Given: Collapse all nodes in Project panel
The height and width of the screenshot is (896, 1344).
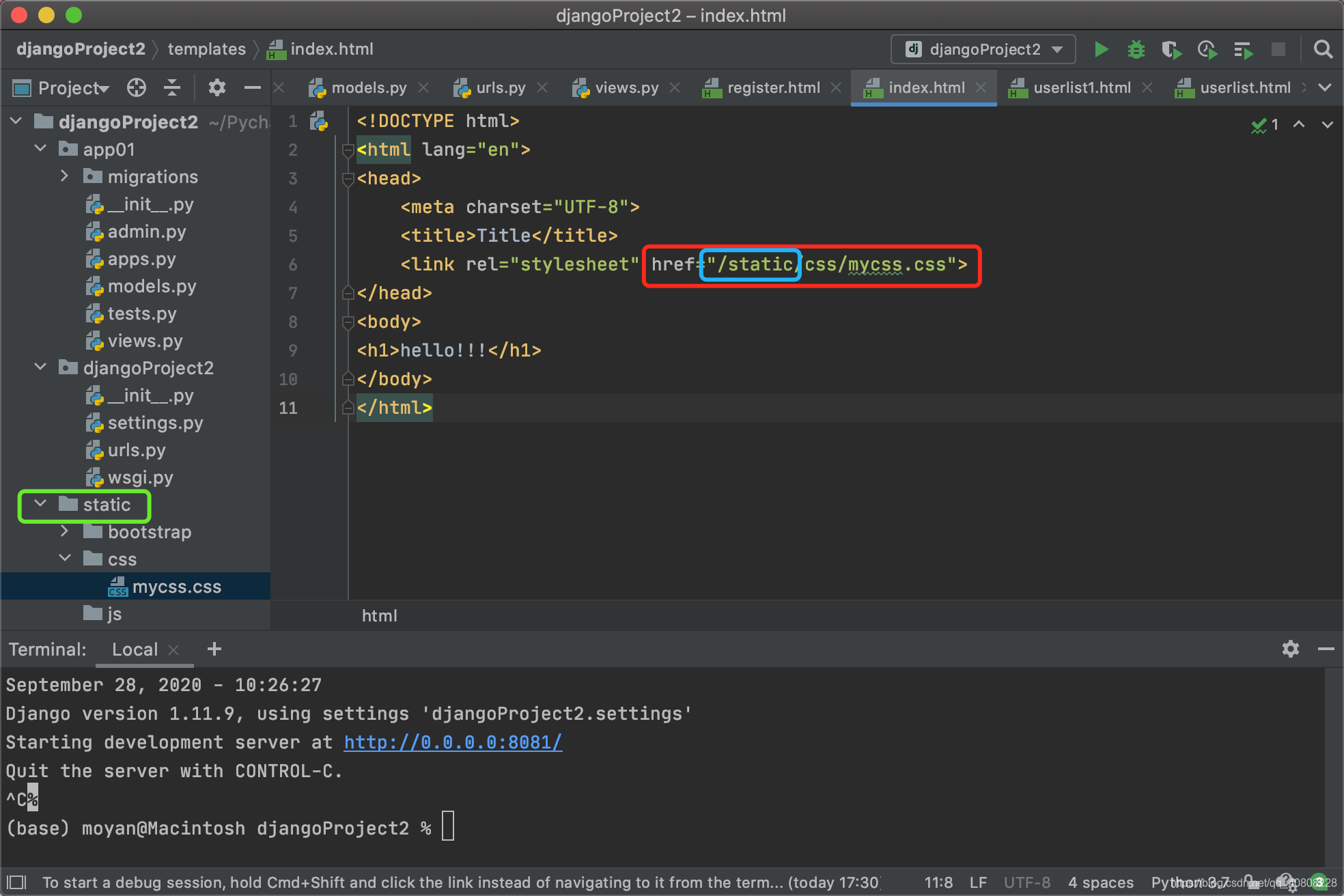Looking at the screenshot, I should 172,87.
